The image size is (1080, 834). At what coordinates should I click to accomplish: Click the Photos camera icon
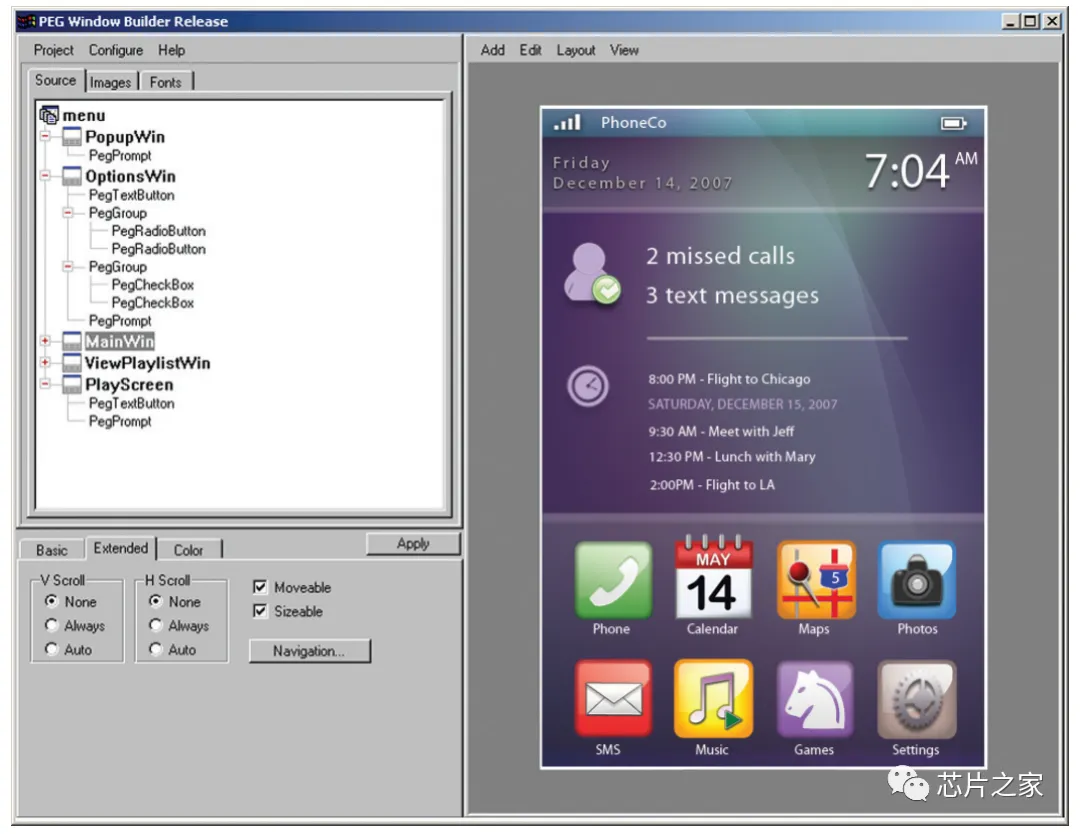pos(916,581)
